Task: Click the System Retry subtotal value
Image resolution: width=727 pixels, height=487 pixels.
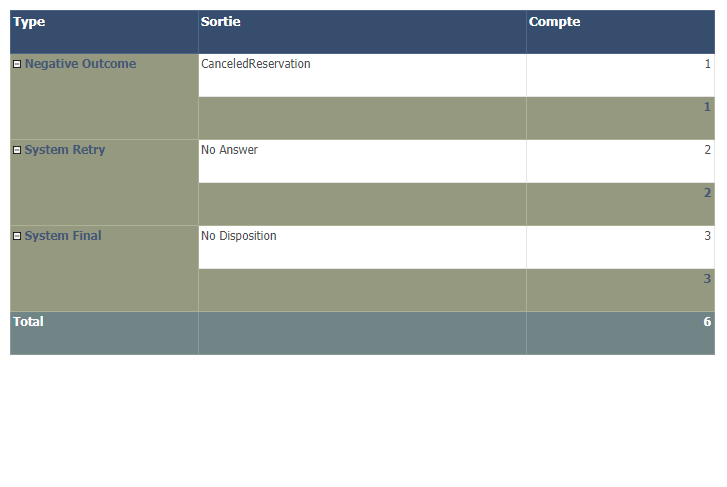Action: click(x=708, y=192)
